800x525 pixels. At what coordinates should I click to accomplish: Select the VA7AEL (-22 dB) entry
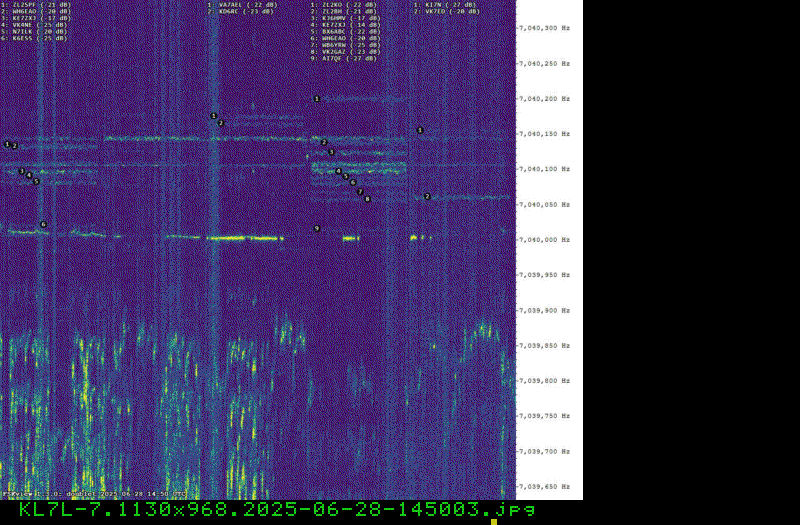tap(242, 5)
